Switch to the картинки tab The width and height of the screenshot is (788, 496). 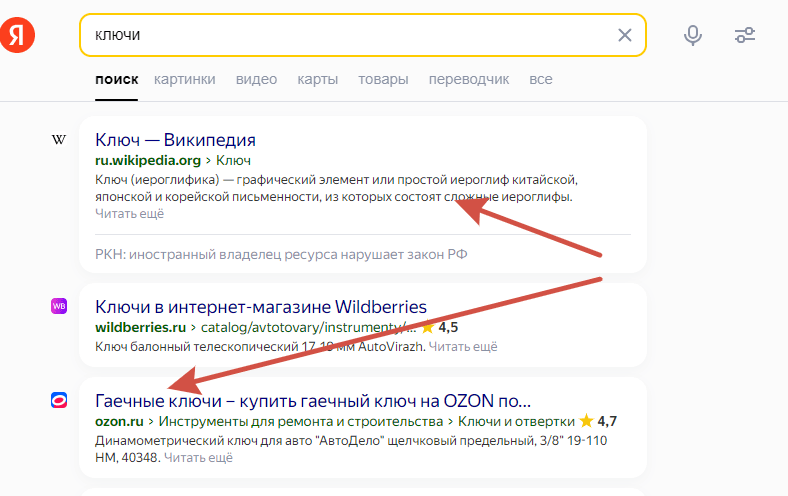[184, 79]
